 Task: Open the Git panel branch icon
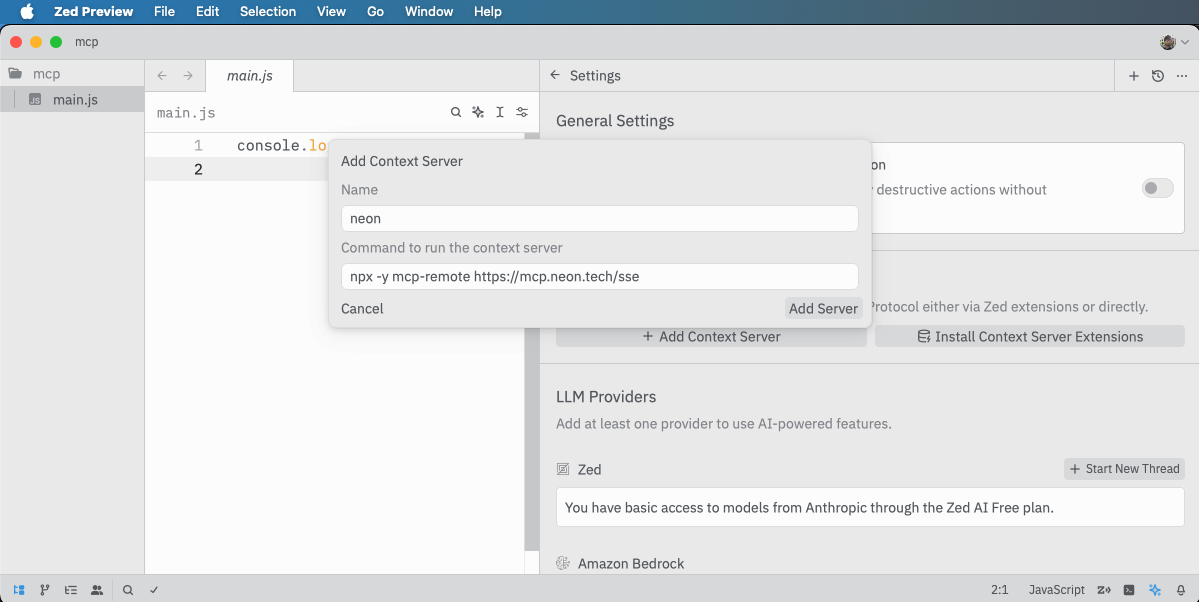pyautogui.click(x=45, y=590)
